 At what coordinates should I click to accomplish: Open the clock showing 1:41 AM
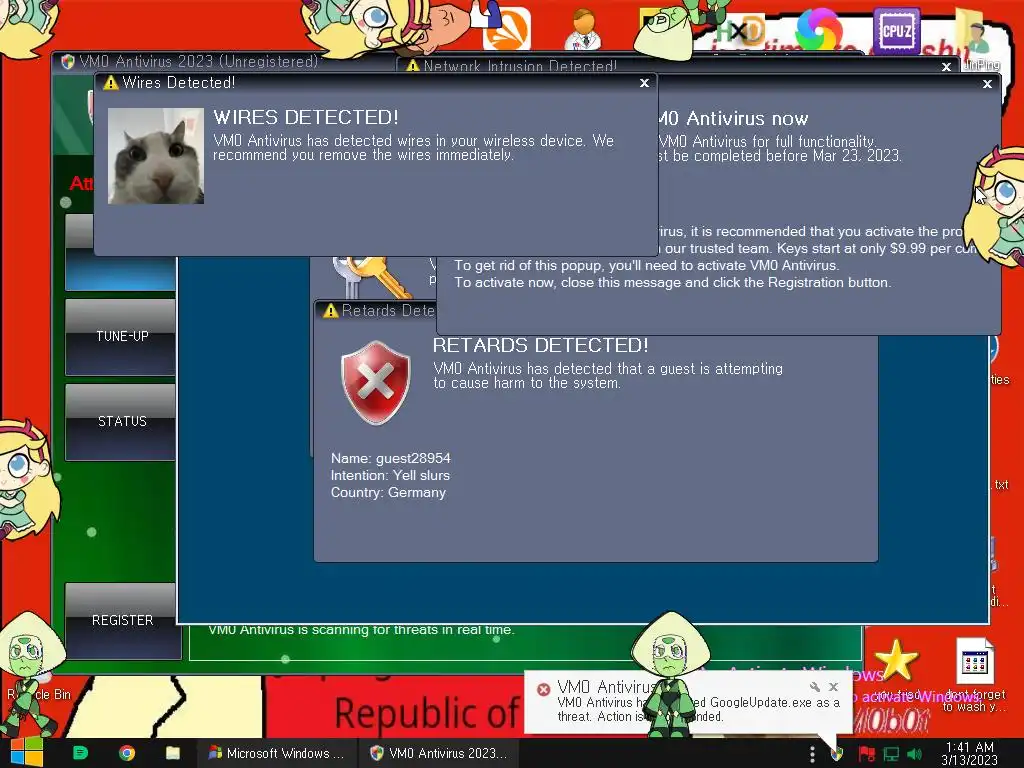969,753
